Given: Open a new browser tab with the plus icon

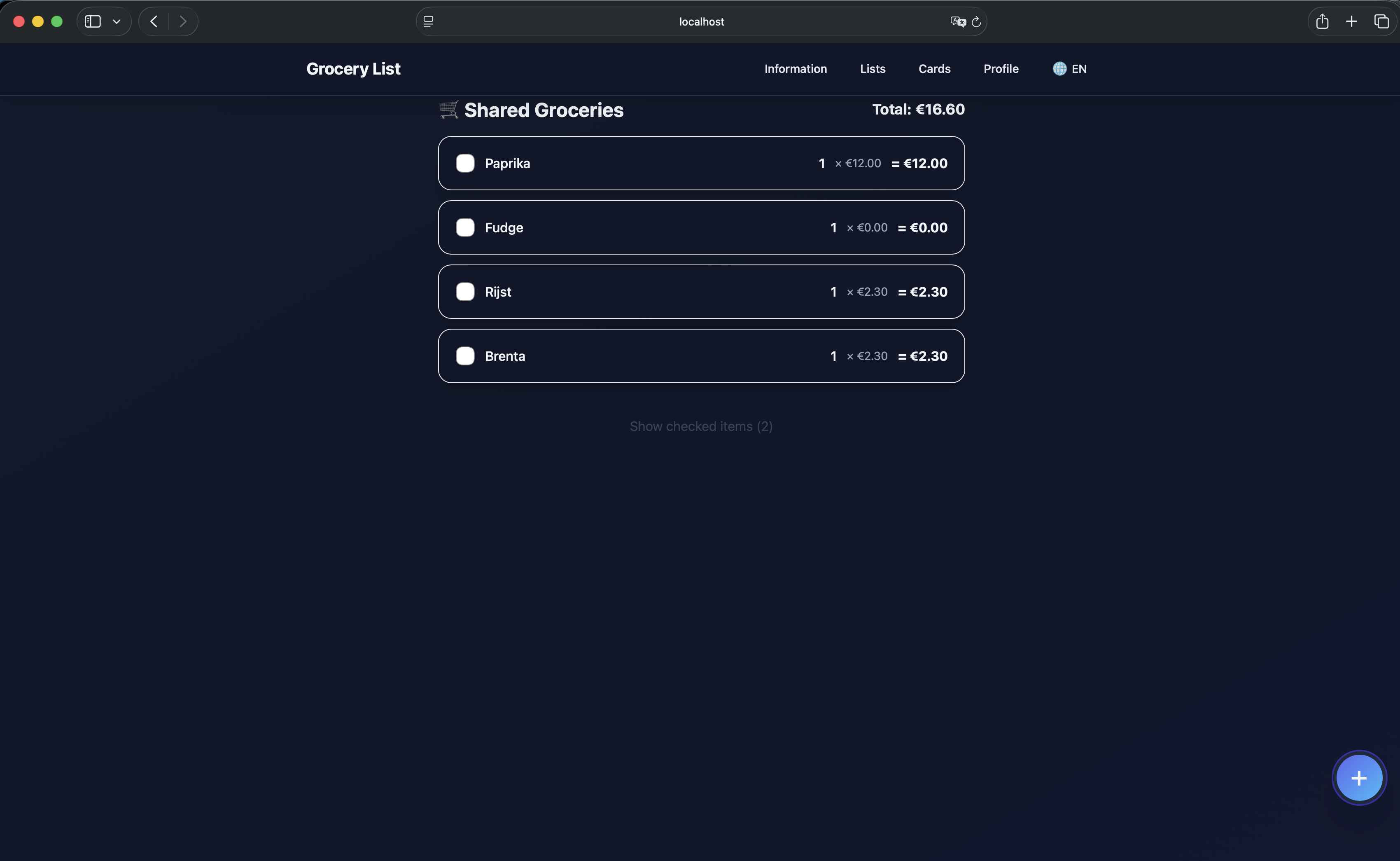Looking at the screenshot, I should click(1352, 21).
